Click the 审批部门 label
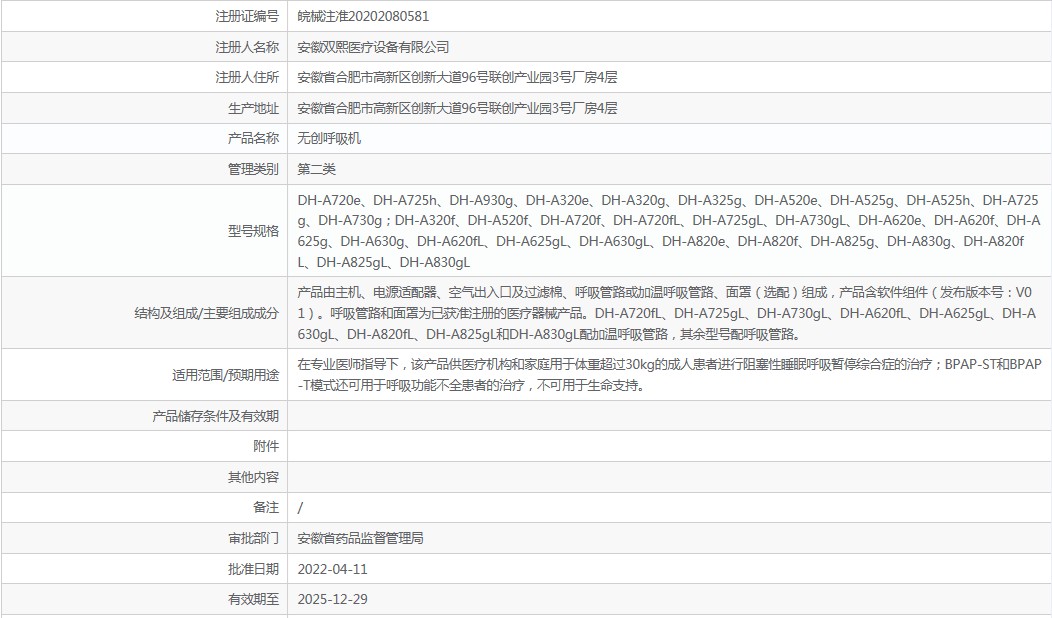 pyautogui.click(x=253, y=538)
